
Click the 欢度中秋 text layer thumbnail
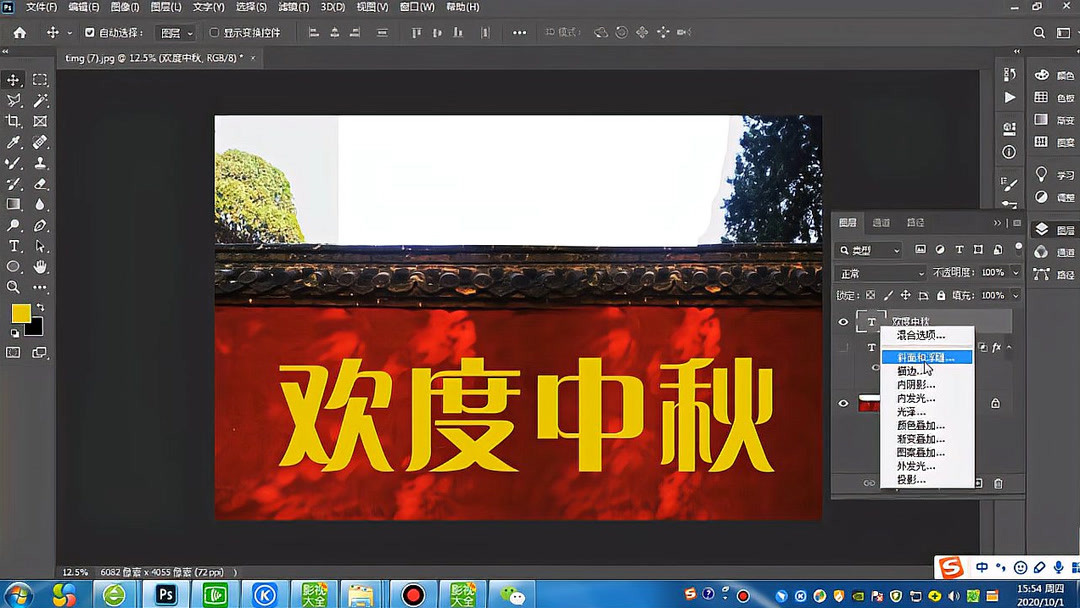tap(870, 320)
